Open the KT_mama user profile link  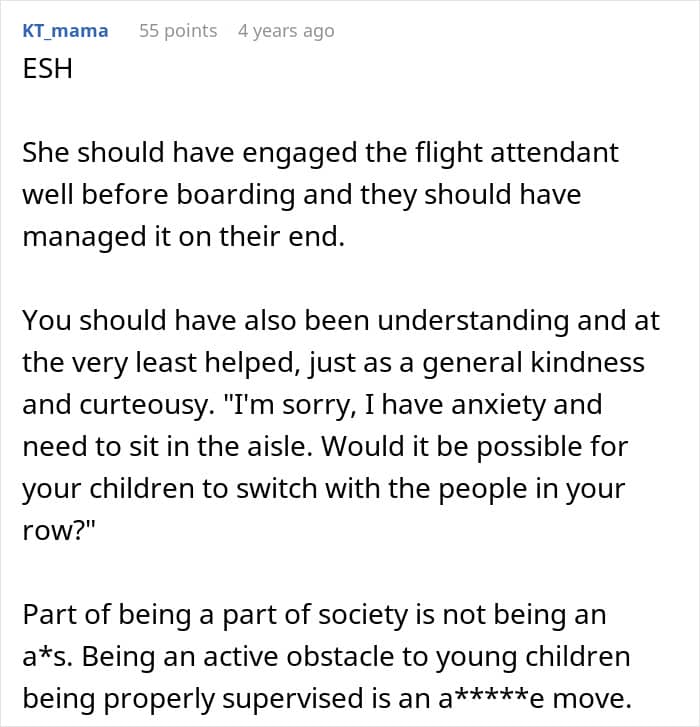click(65, 31)
